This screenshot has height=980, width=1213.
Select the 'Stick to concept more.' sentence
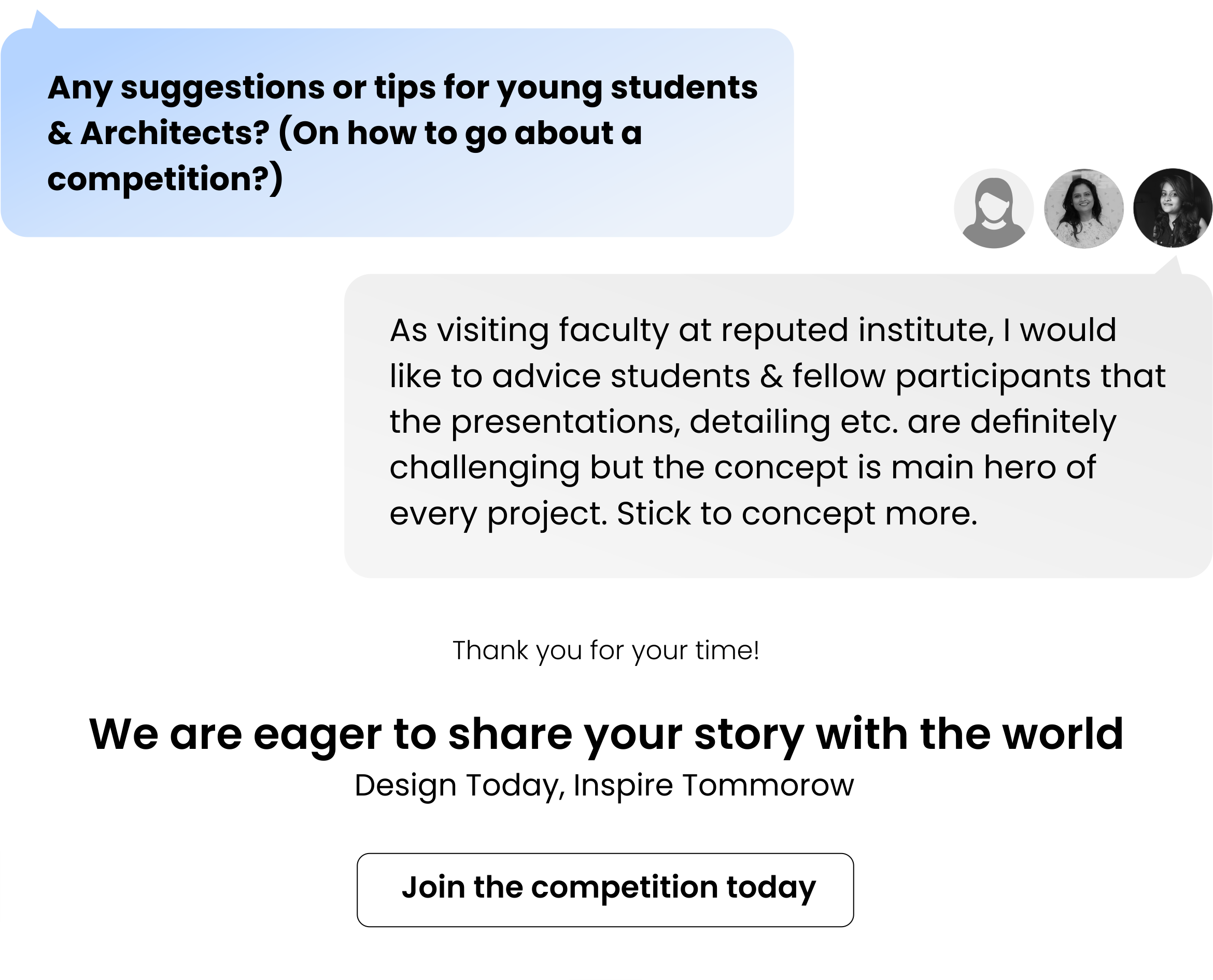(797, 514)
